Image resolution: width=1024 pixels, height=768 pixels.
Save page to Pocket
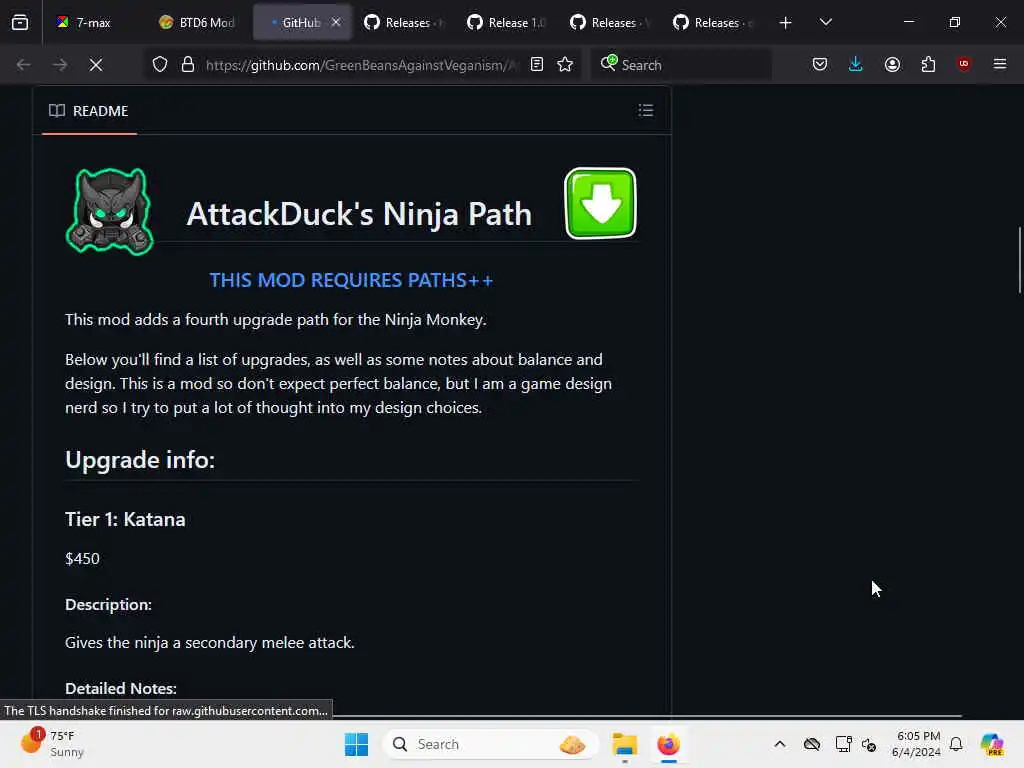click(820, 65)
